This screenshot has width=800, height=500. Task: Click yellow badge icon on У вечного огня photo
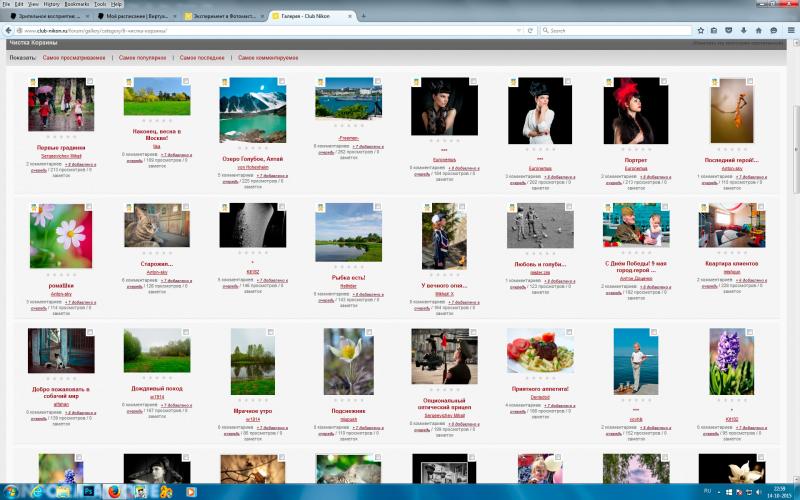pos(427,207)
